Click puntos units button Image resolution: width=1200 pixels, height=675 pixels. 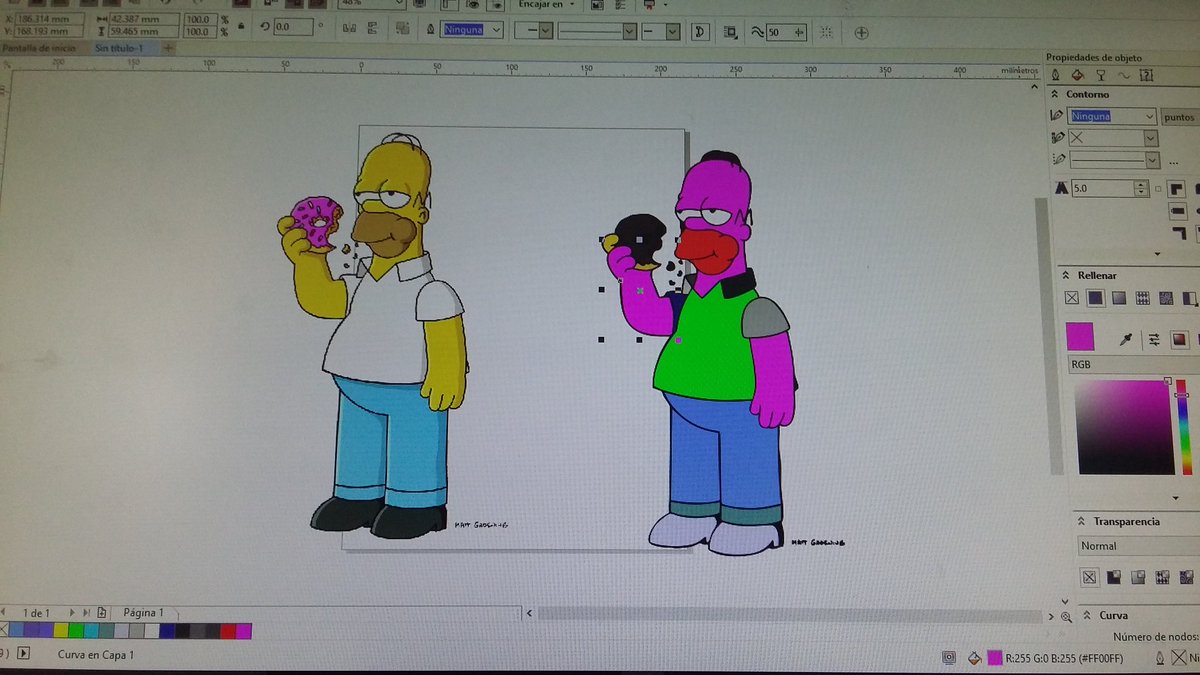1180,117
